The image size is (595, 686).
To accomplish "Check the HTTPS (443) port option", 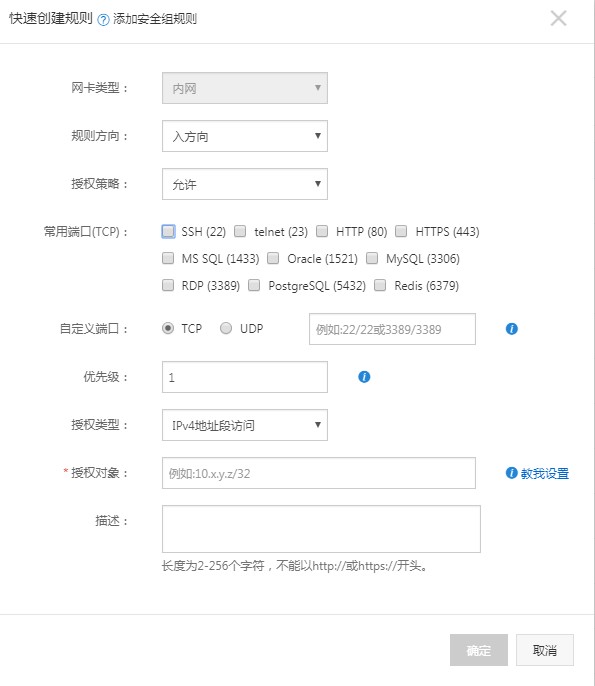I will coord(401,231).
